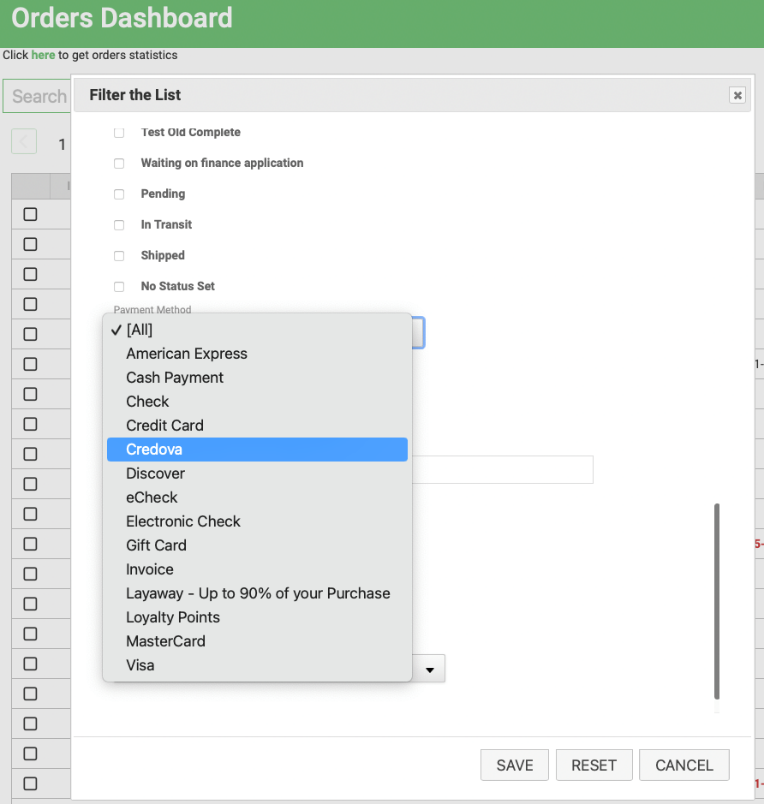Select the [All] payment option
Screen dimensions: 764x804
pyautogui.click(x=139, y=330)
